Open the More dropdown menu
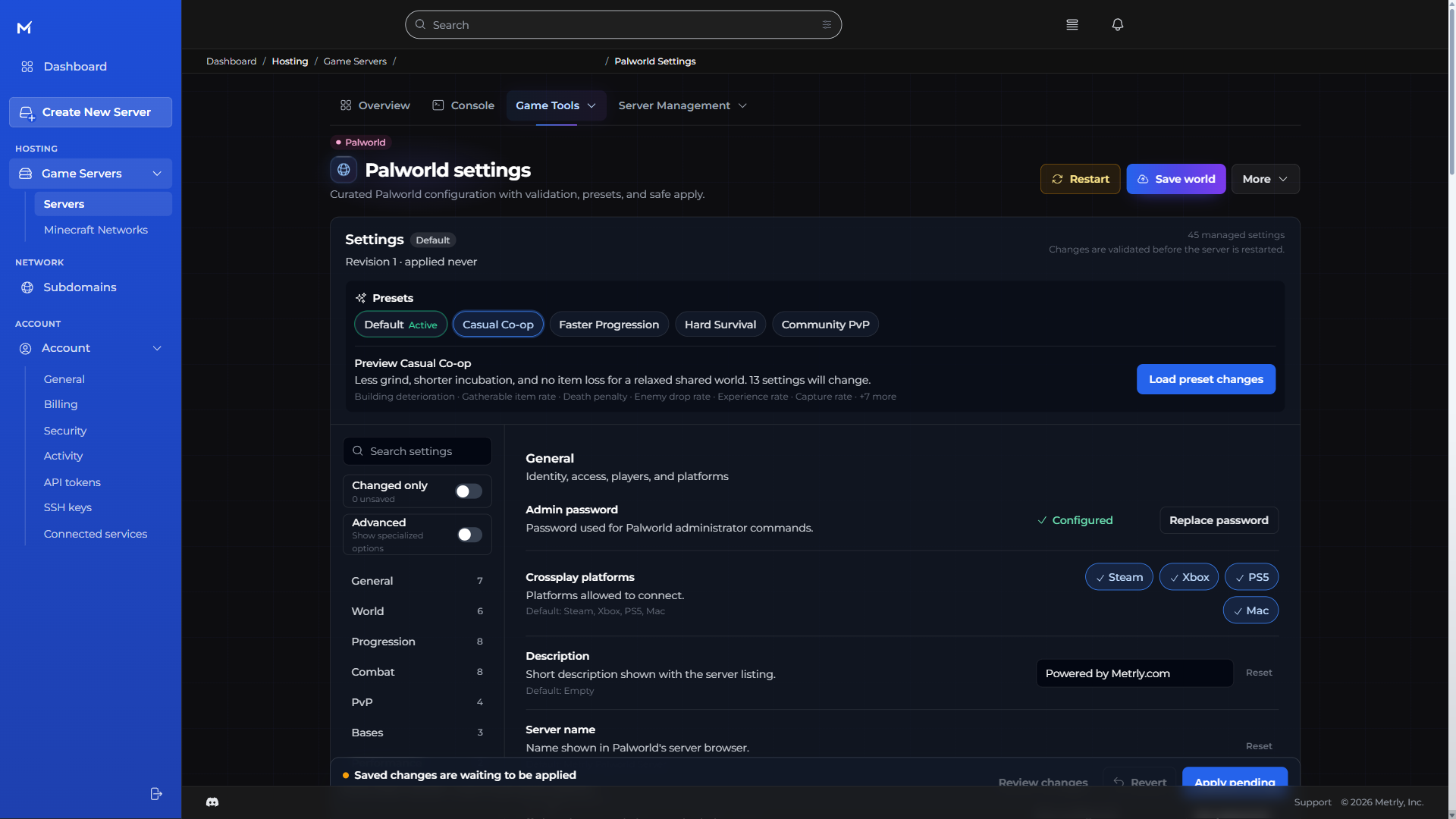The height and width of the screenshot is (819, 1456). click(x=1266, y=179)
